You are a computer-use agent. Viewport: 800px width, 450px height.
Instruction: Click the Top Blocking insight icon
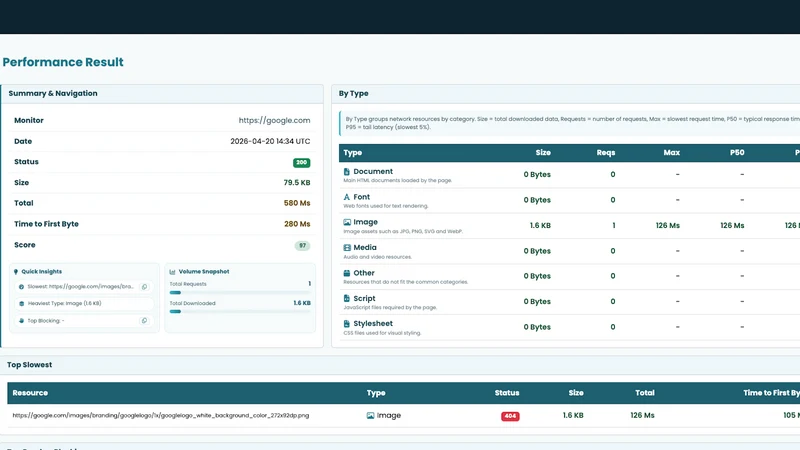tap(21, 321)
